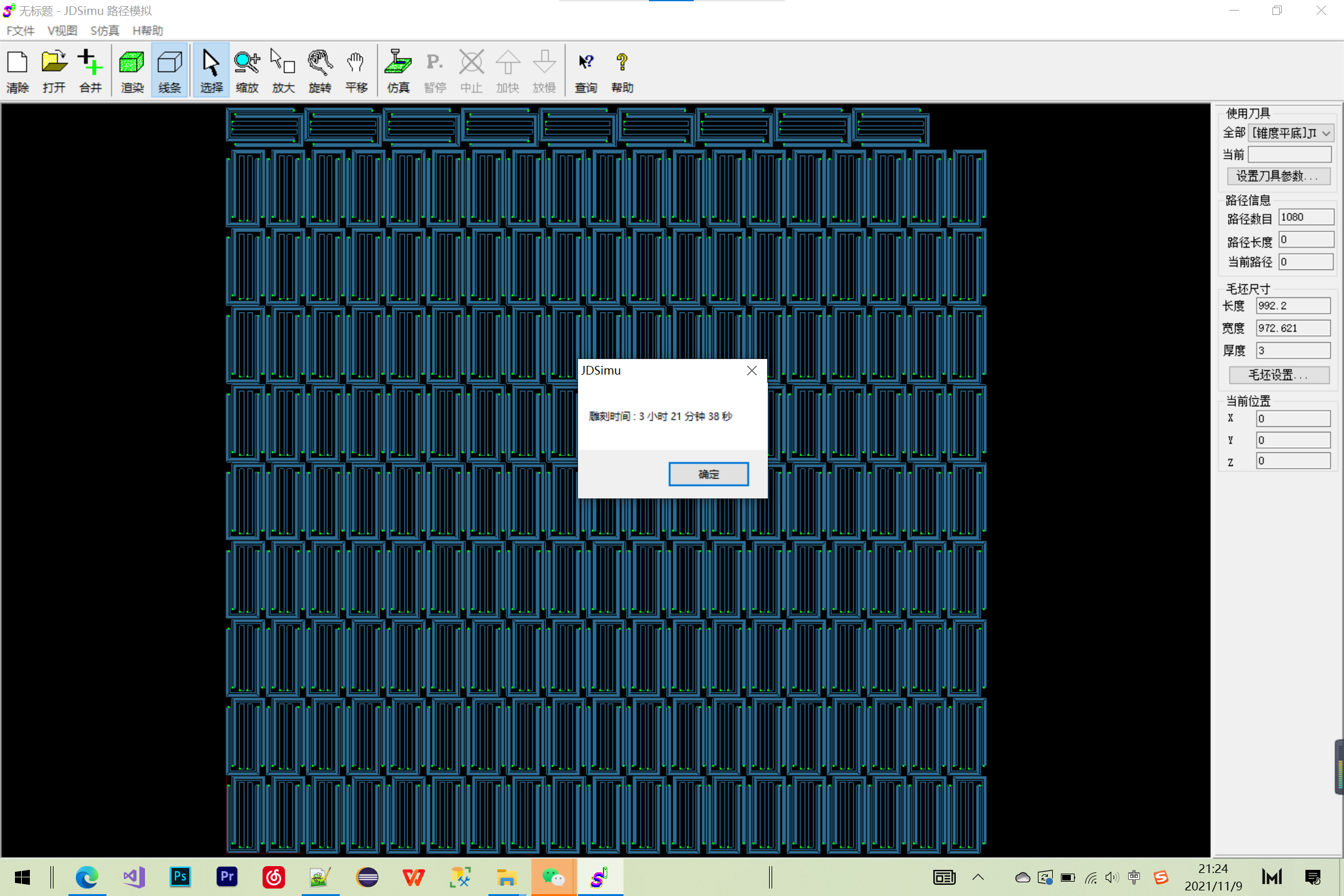Open File Explorer from taskbar
1344x896 pixels.
coord(507,877)
